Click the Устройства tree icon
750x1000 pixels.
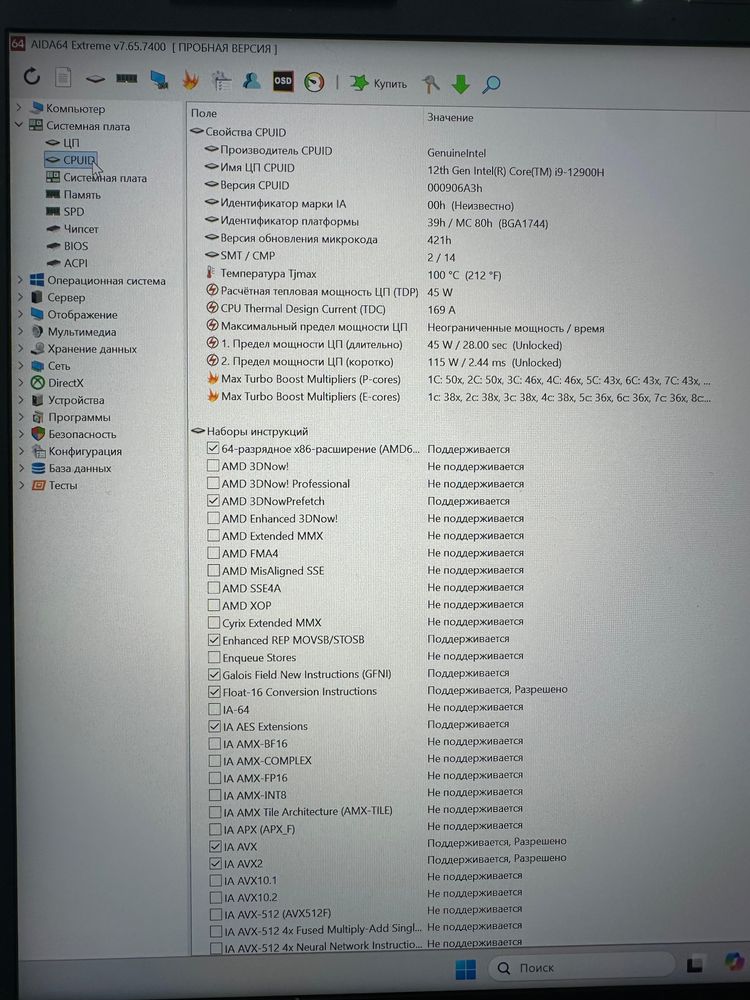pyautogui.click(x=38, y=400)
